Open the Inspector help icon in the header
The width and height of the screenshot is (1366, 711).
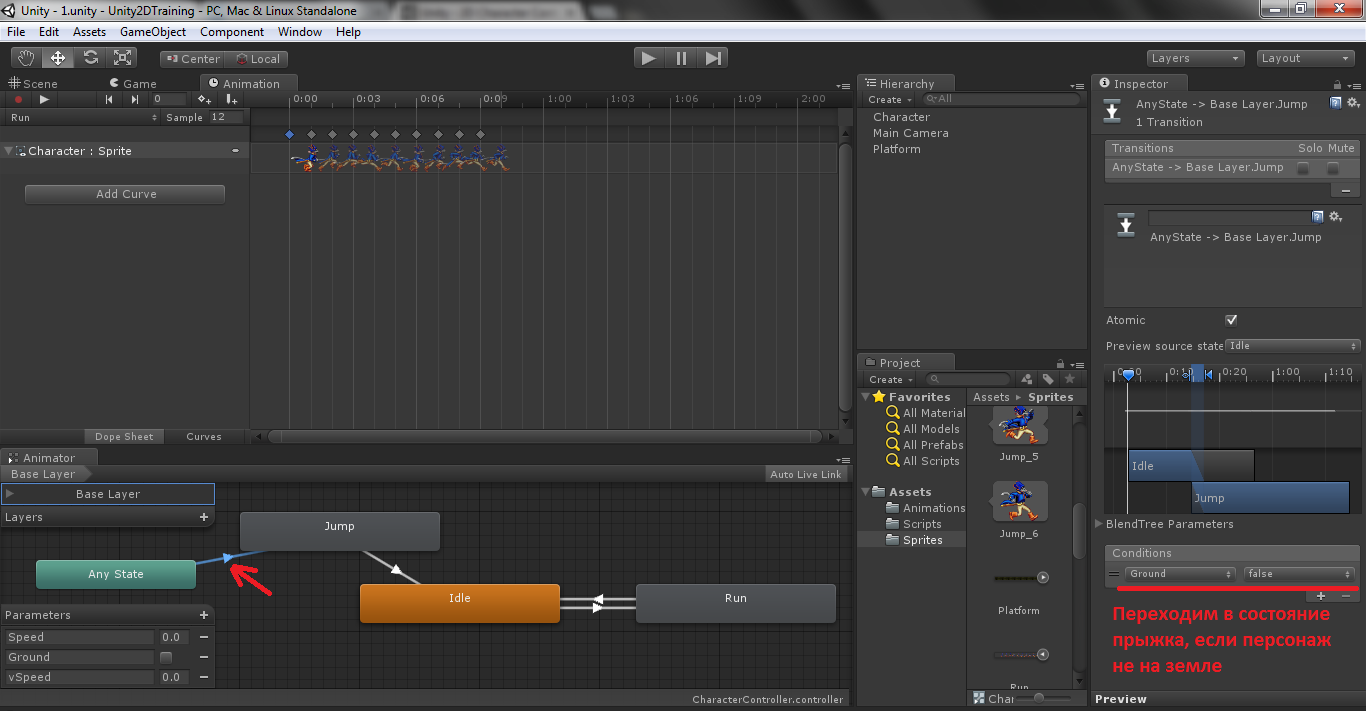tap(1336, 103)
